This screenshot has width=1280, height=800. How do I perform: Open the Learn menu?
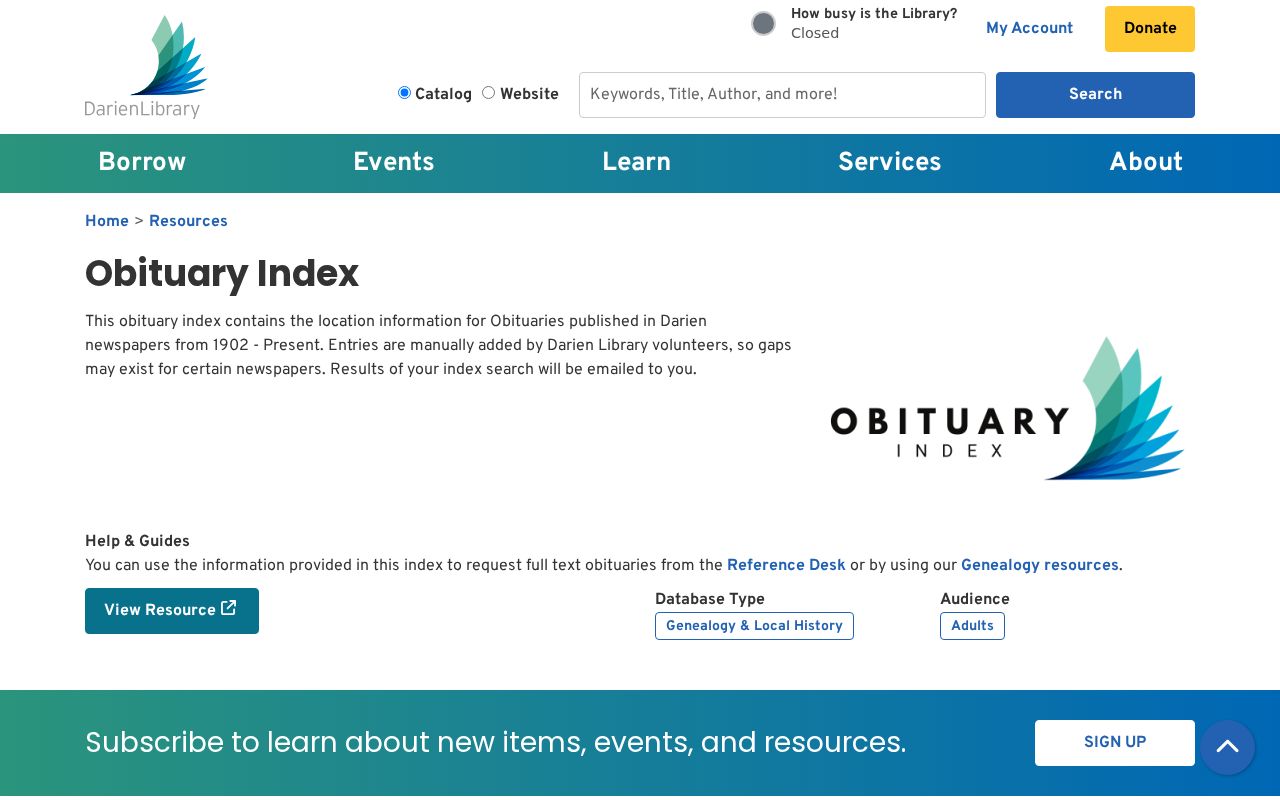636,162
